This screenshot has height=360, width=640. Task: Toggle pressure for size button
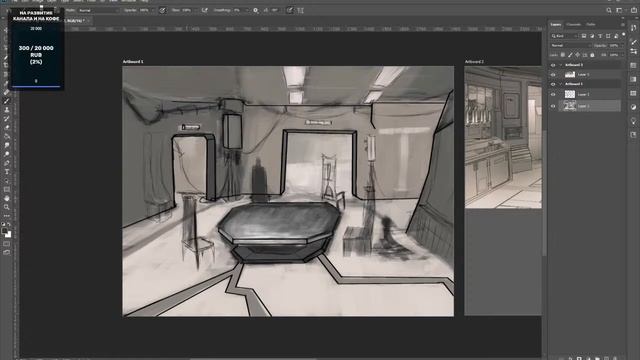(289, 10)
